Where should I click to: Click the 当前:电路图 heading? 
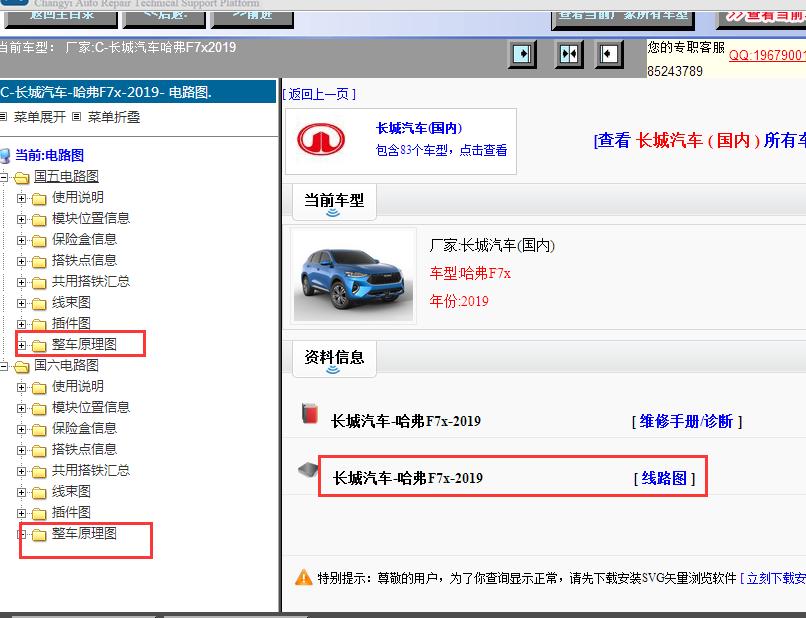pos(49,155)
